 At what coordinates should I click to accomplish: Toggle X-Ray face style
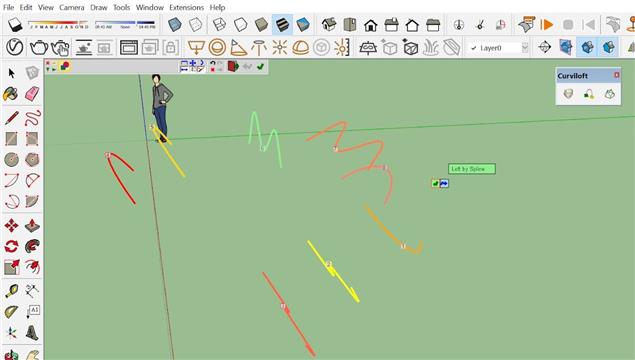pyautogui.click(x=175, y=25)
